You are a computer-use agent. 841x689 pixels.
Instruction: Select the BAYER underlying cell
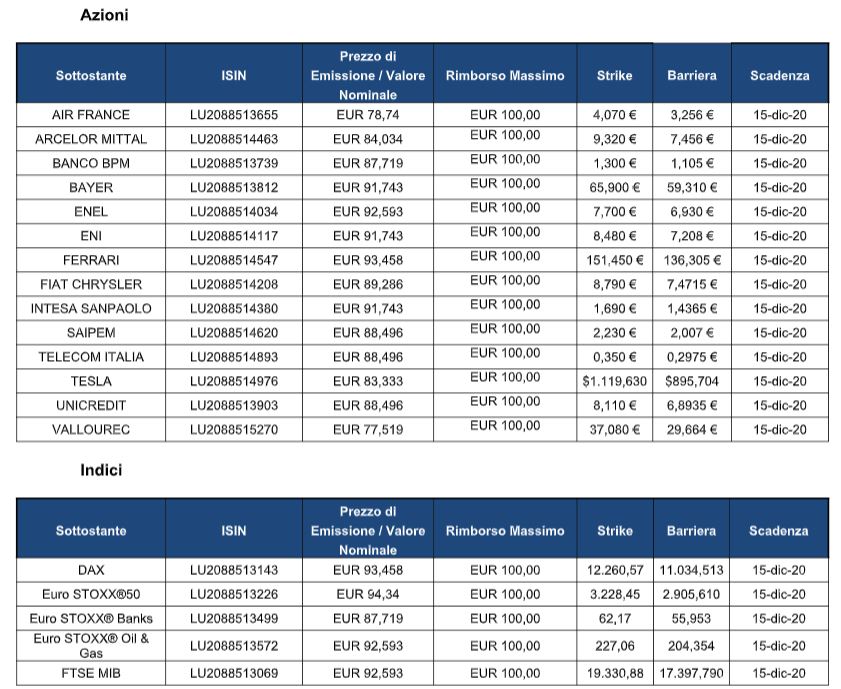click(91, 187)
